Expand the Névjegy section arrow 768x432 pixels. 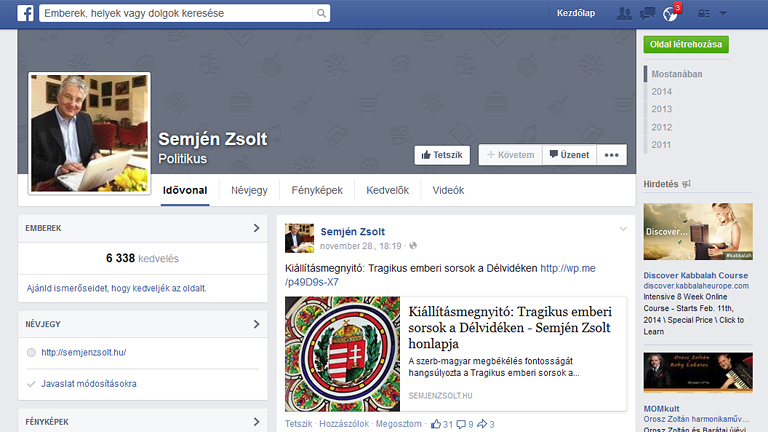click(257, 324)
